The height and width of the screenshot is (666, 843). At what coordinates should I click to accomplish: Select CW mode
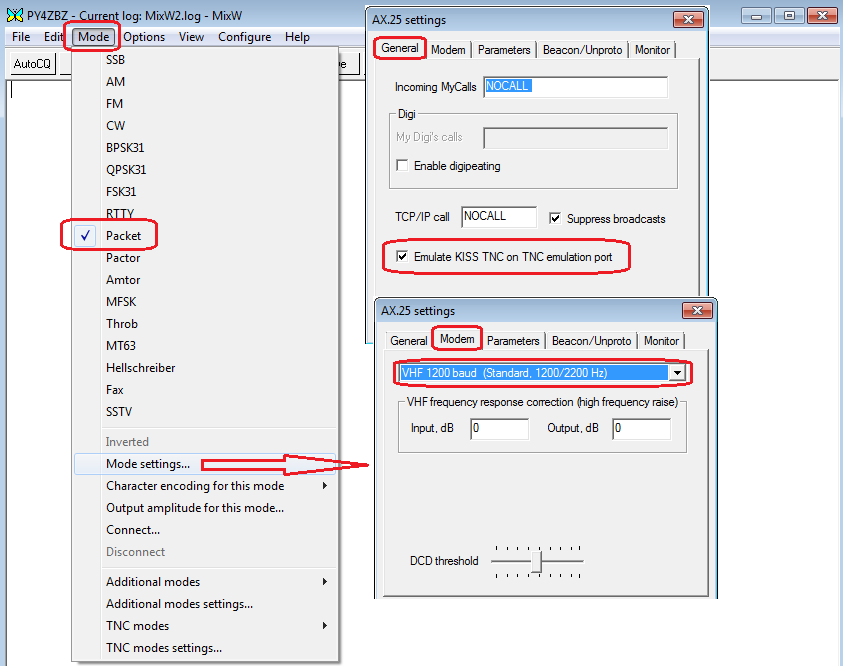[205, 126]
